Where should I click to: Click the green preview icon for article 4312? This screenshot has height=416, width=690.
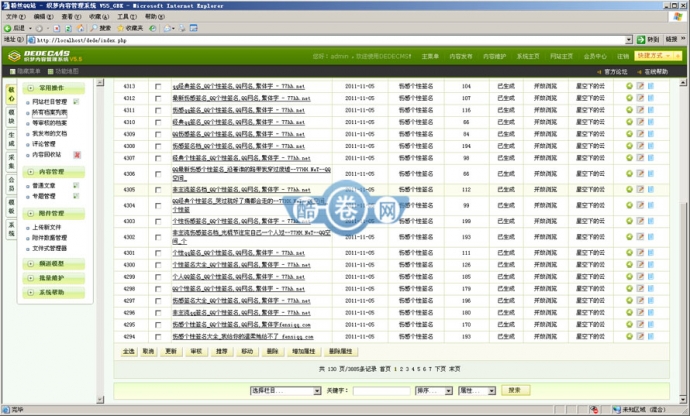(629, 99)
